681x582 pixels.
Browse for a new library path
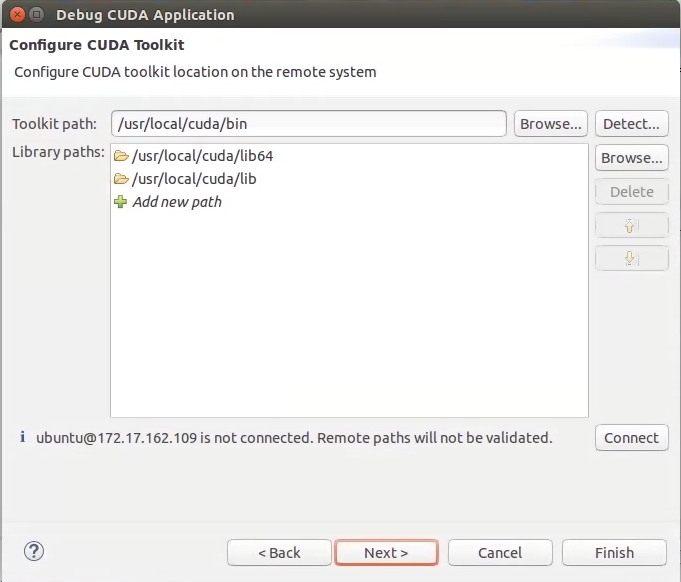(x=631, y=158)
